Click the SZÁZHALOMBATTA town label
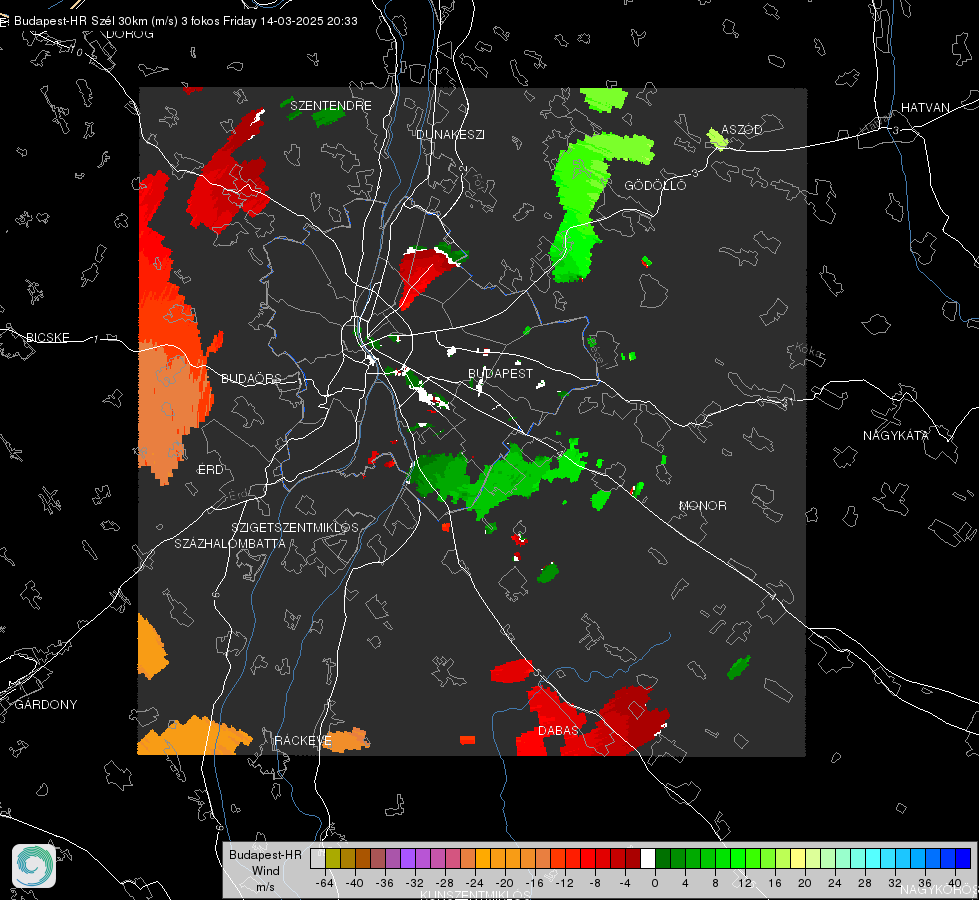979x900 pixels. click(x=230, y=543)
